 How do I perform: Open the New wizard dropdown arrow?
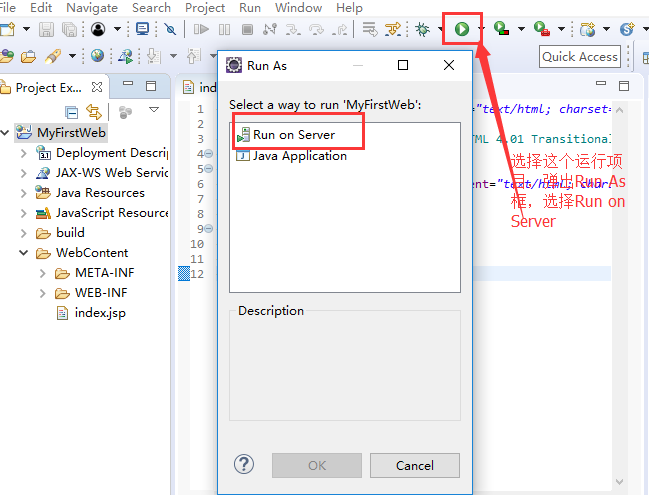point(26,29)
